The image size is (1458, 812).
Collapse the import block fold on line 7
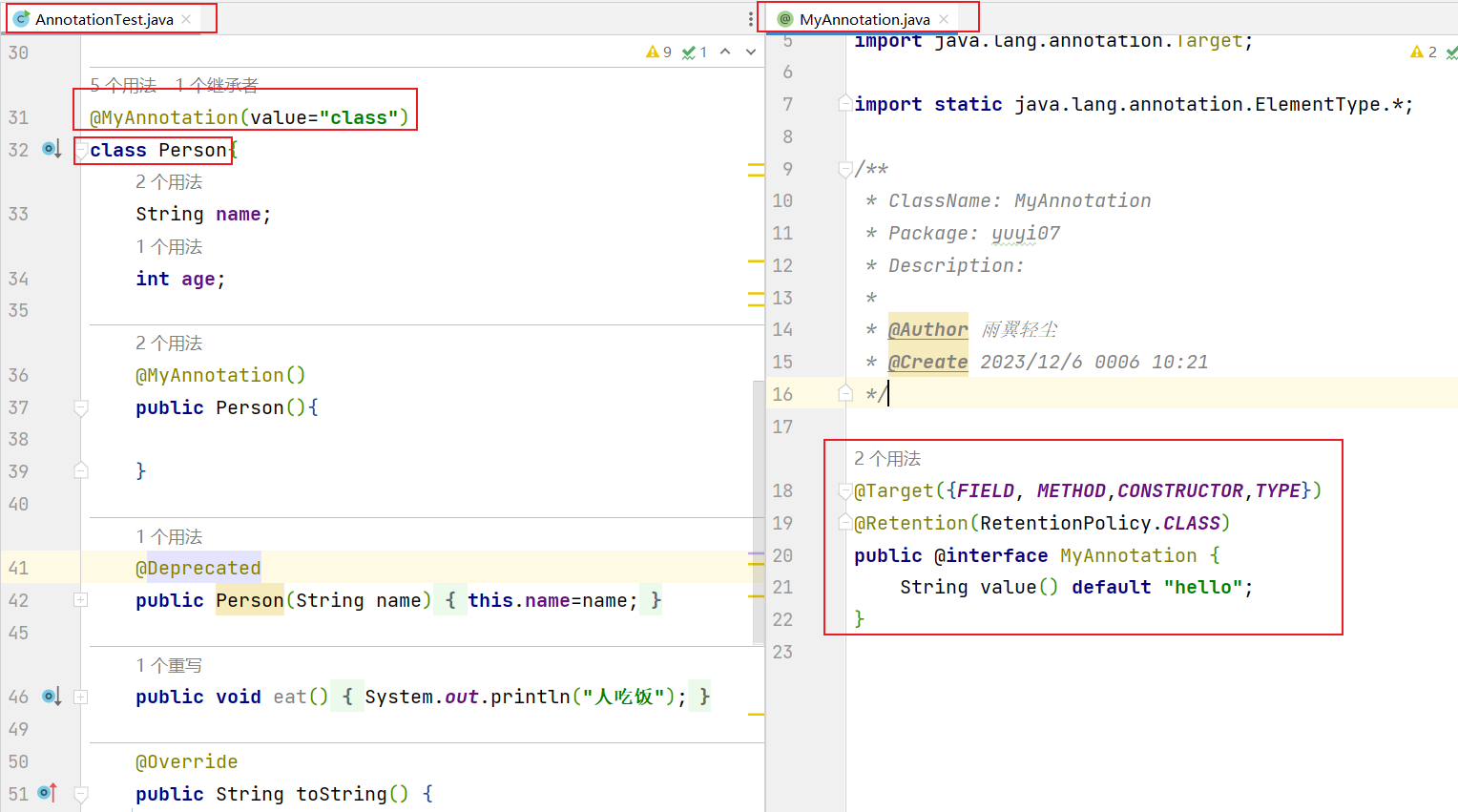coord(845,103)
